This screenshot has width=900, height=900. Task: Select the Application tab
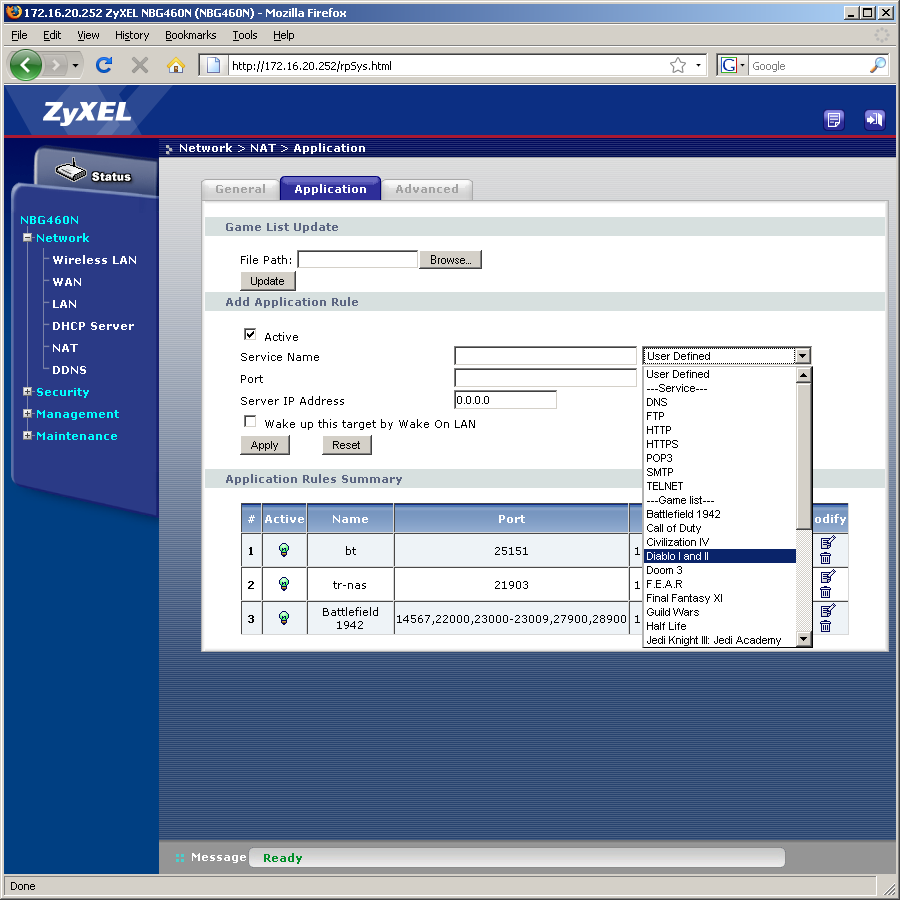pyautogui.click(x=331, y=188)
